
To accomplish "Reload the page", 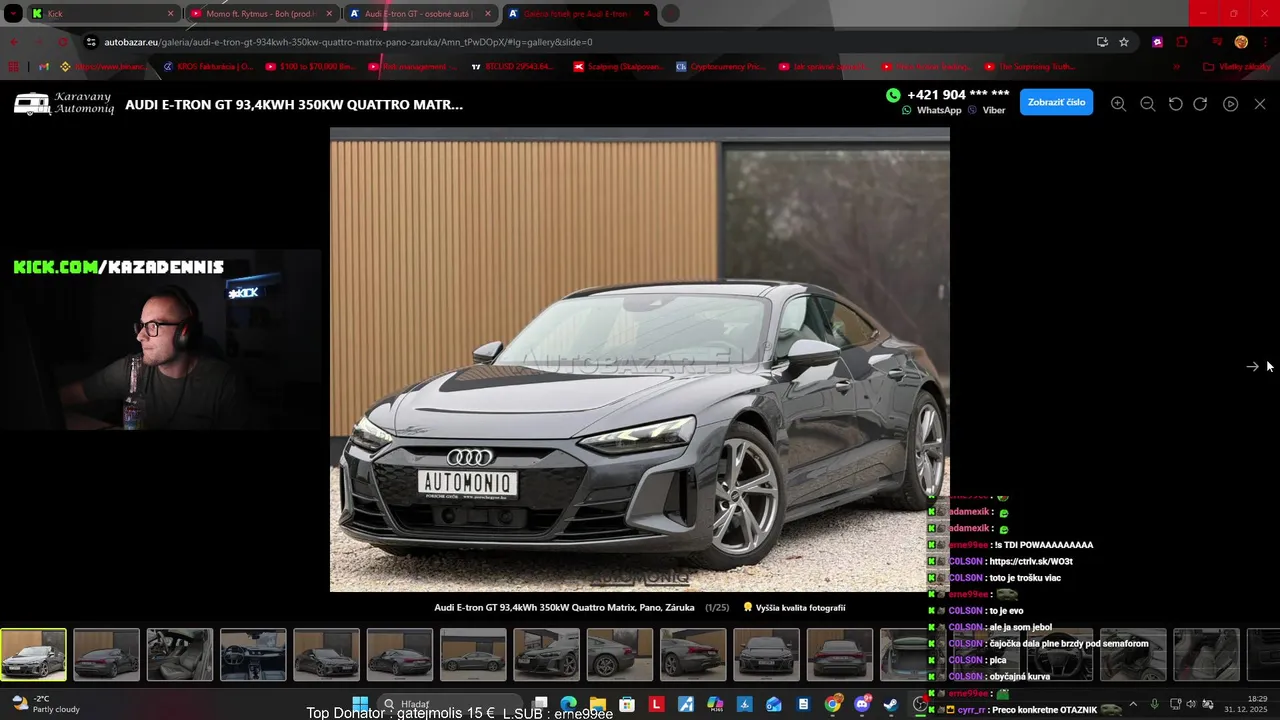I will coord(63,42).
